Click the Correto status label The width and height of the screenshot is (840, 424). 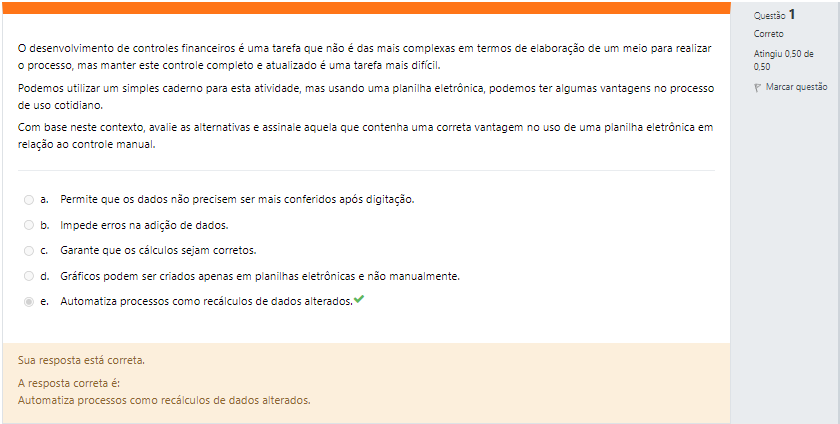click(769, 34)
